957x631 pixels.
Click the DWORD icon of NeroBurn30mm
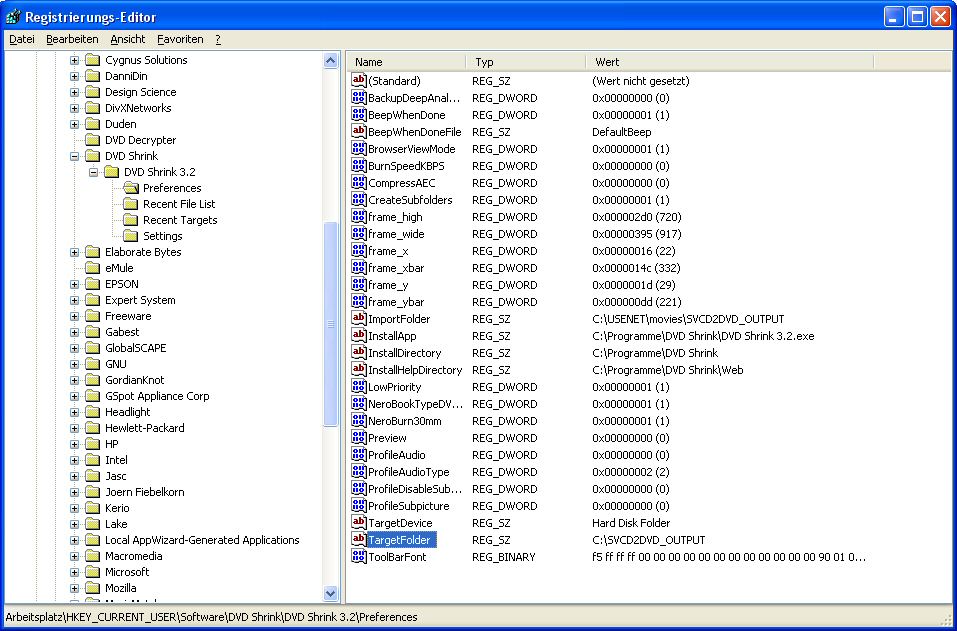click(x=359, y=421)
